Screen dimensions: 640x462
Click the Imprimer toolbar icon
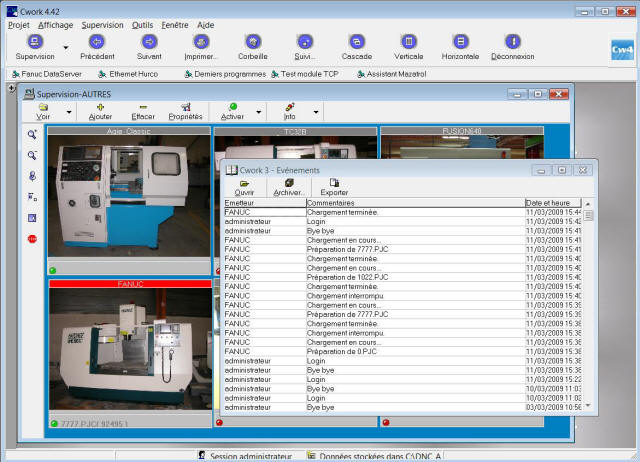pos(201,42)
